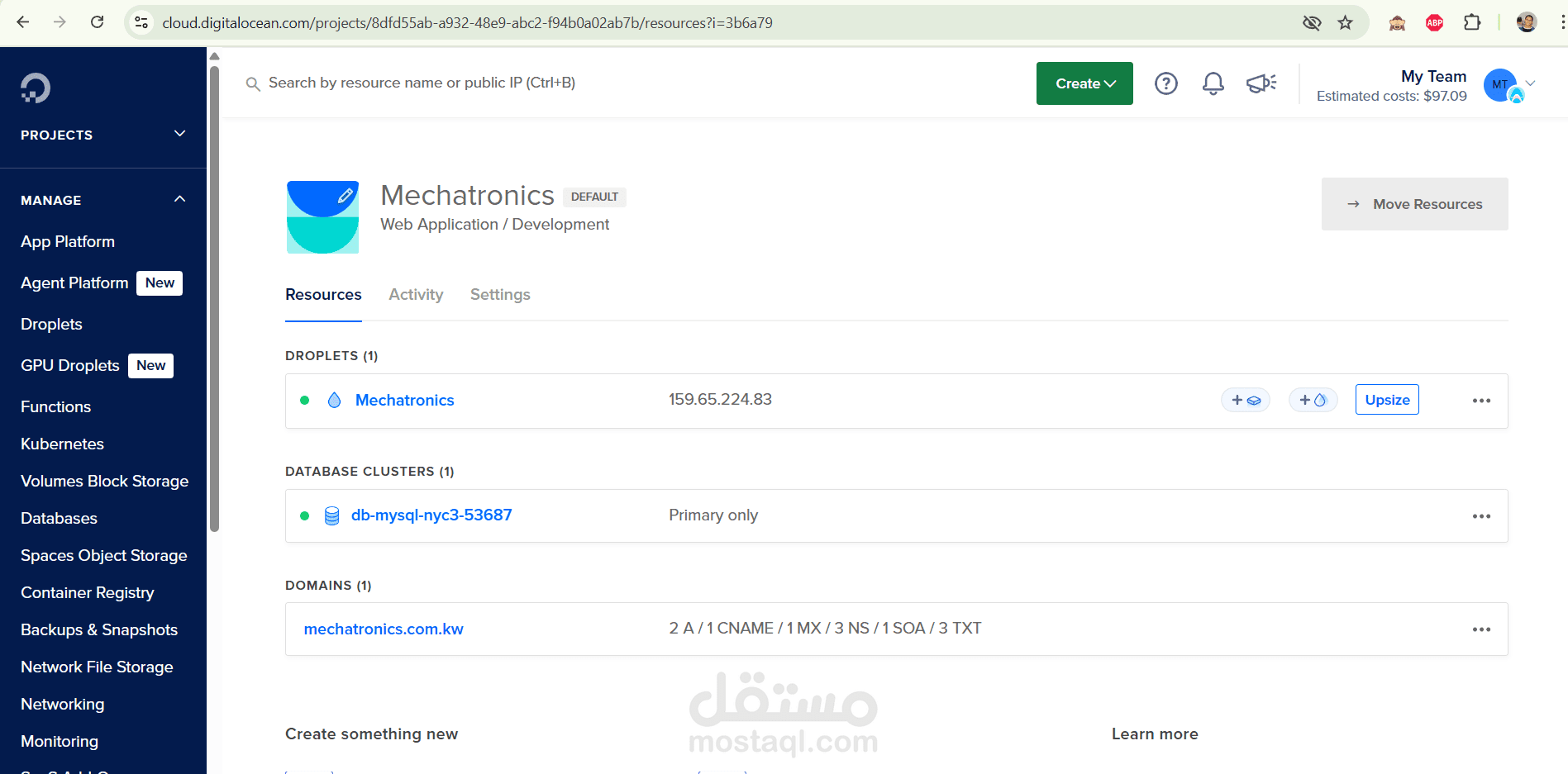Image resolution: width=1568 pixels, height=774 pixels.
Task: Click the Estimated costs: $97.09 text
Action: point(1391,96)
